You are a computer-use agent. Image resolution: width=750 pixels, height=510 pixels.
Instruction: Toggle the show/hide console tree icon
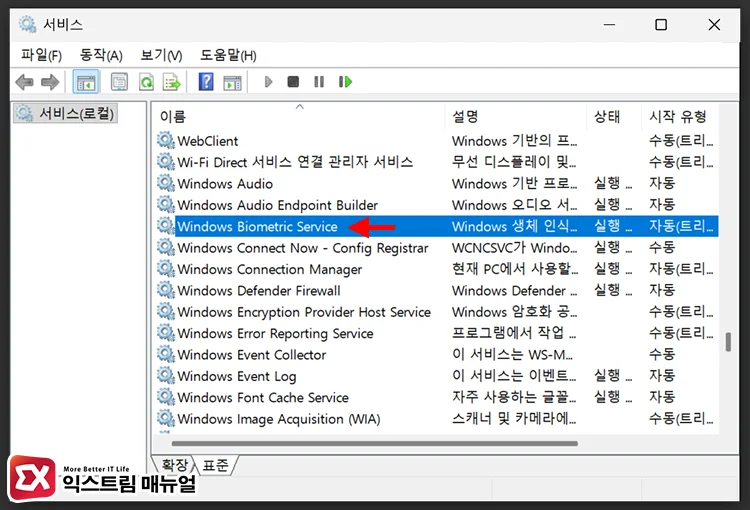click(x=86, y=82)
